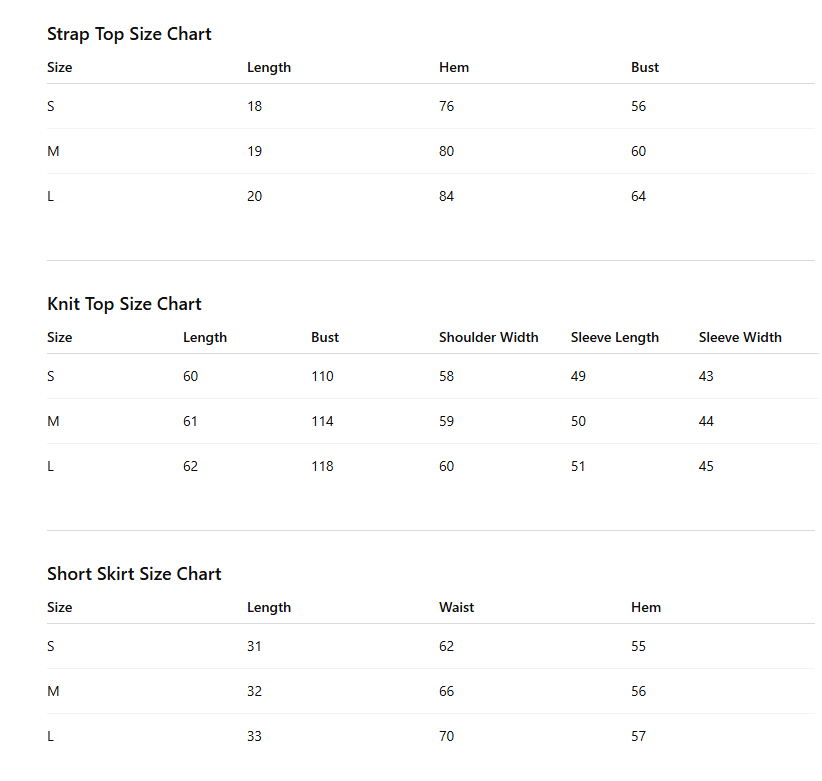Select the Sleeve Width column header
The height and width of the screenshot is (781, 822).
(740, 338)
